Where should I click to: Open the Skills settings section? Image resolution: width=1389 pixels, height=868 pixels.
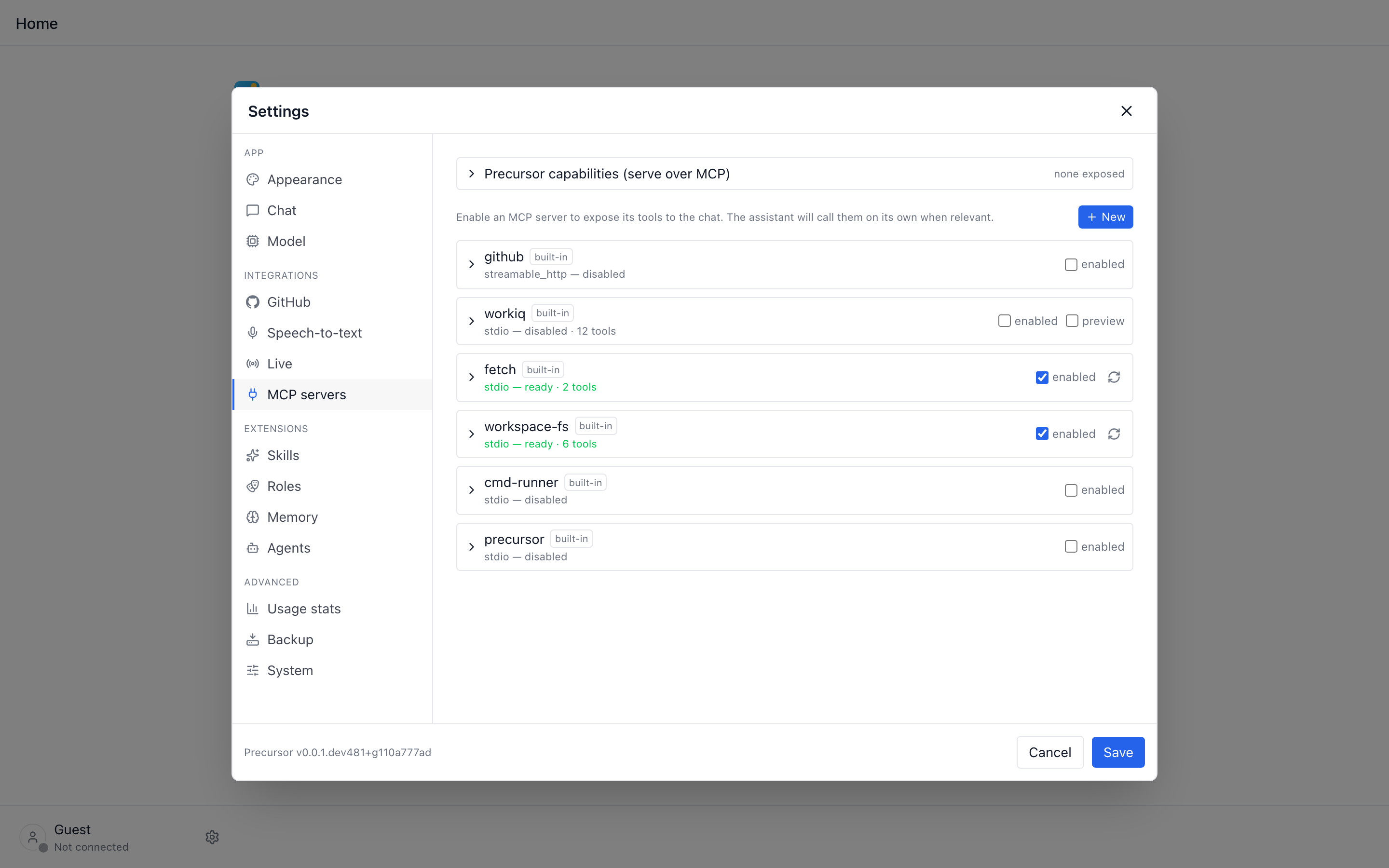pos(332,455)
